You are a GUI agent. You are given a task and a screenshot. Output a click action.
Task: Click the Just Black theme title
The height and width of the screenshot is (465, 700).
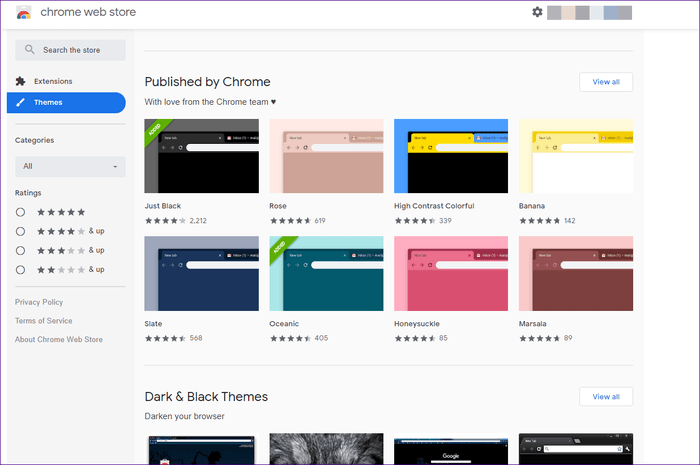(x=162, y=206)
